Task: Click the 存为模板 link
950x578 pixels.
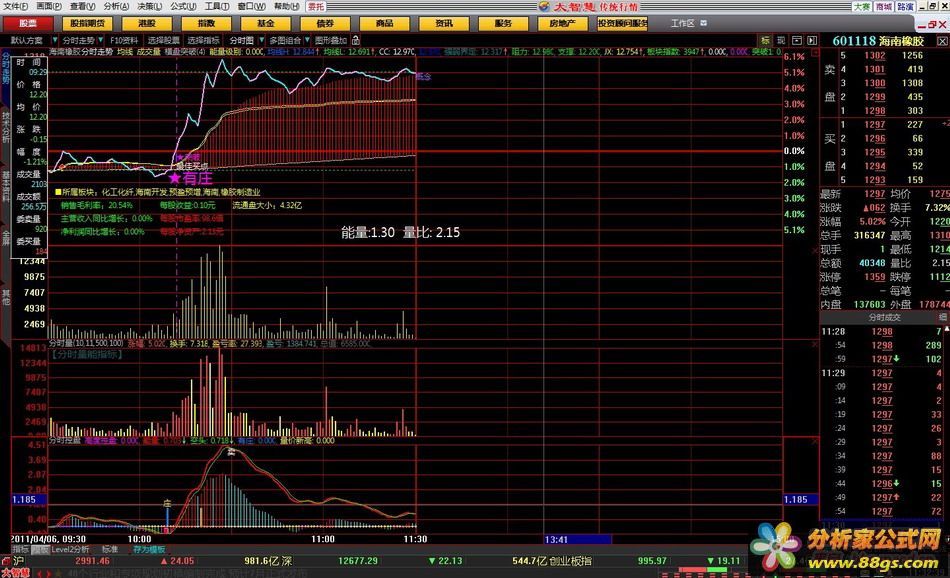Action: click(x=149, y=550)
